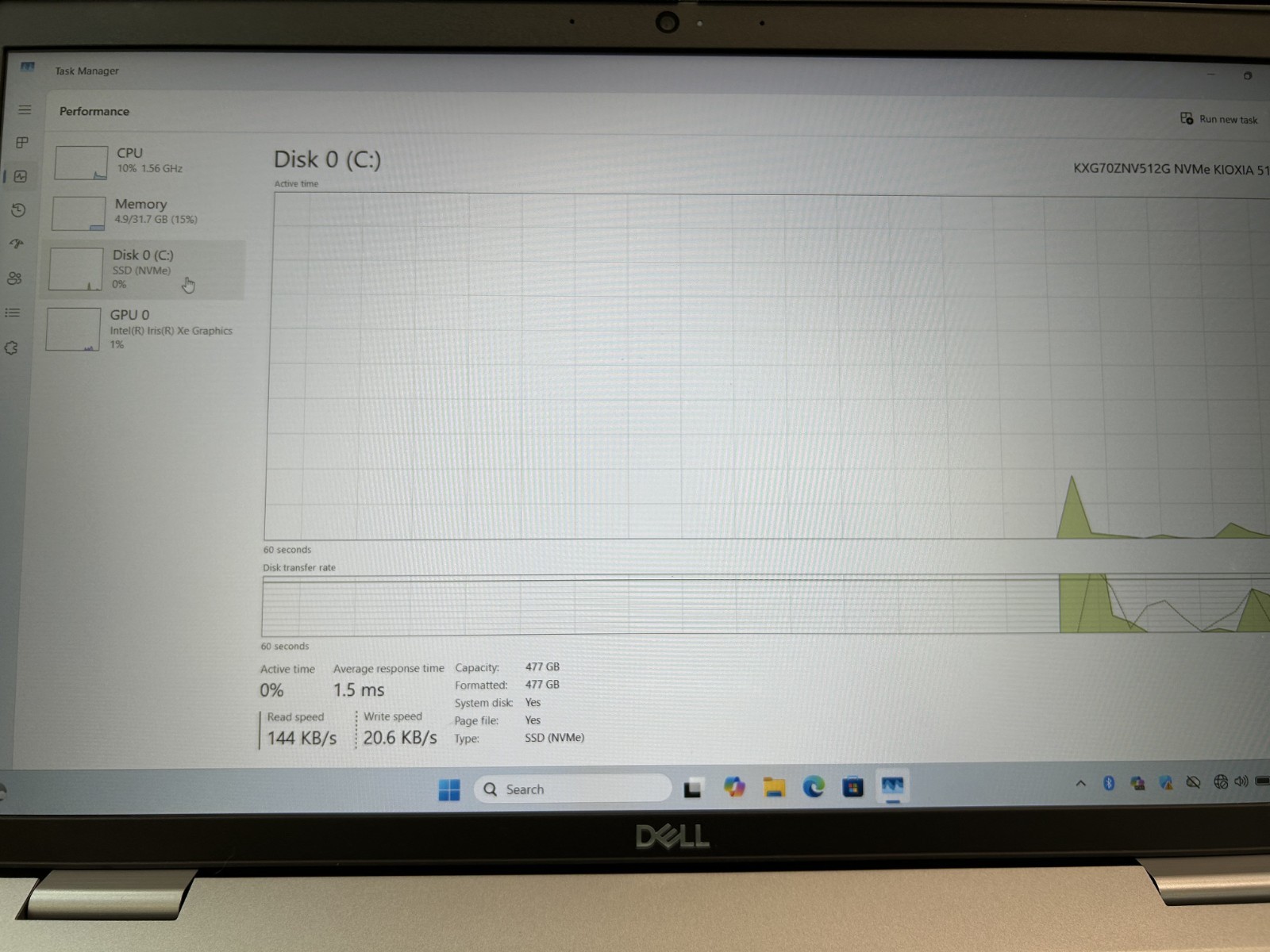1270x952 pixels.
Task: Click the CPU mini graph thumbnail
Action: (x=81, y=163)
